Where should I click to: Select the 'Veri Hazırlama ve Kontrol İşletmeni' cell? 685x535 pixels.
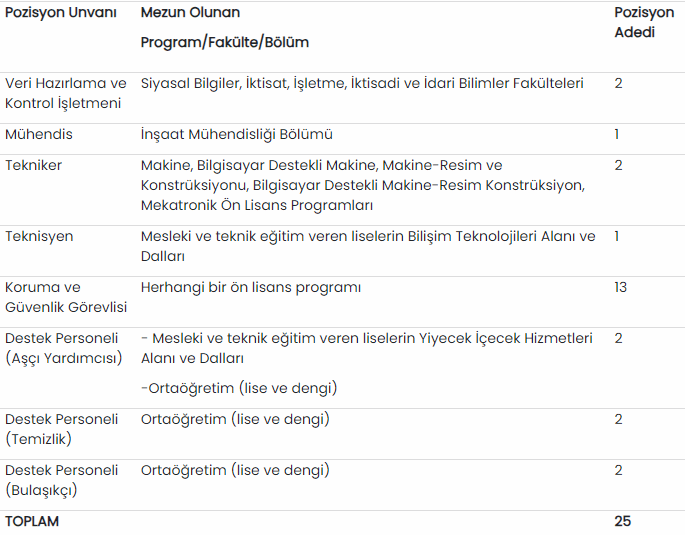(x=66, y=93)
